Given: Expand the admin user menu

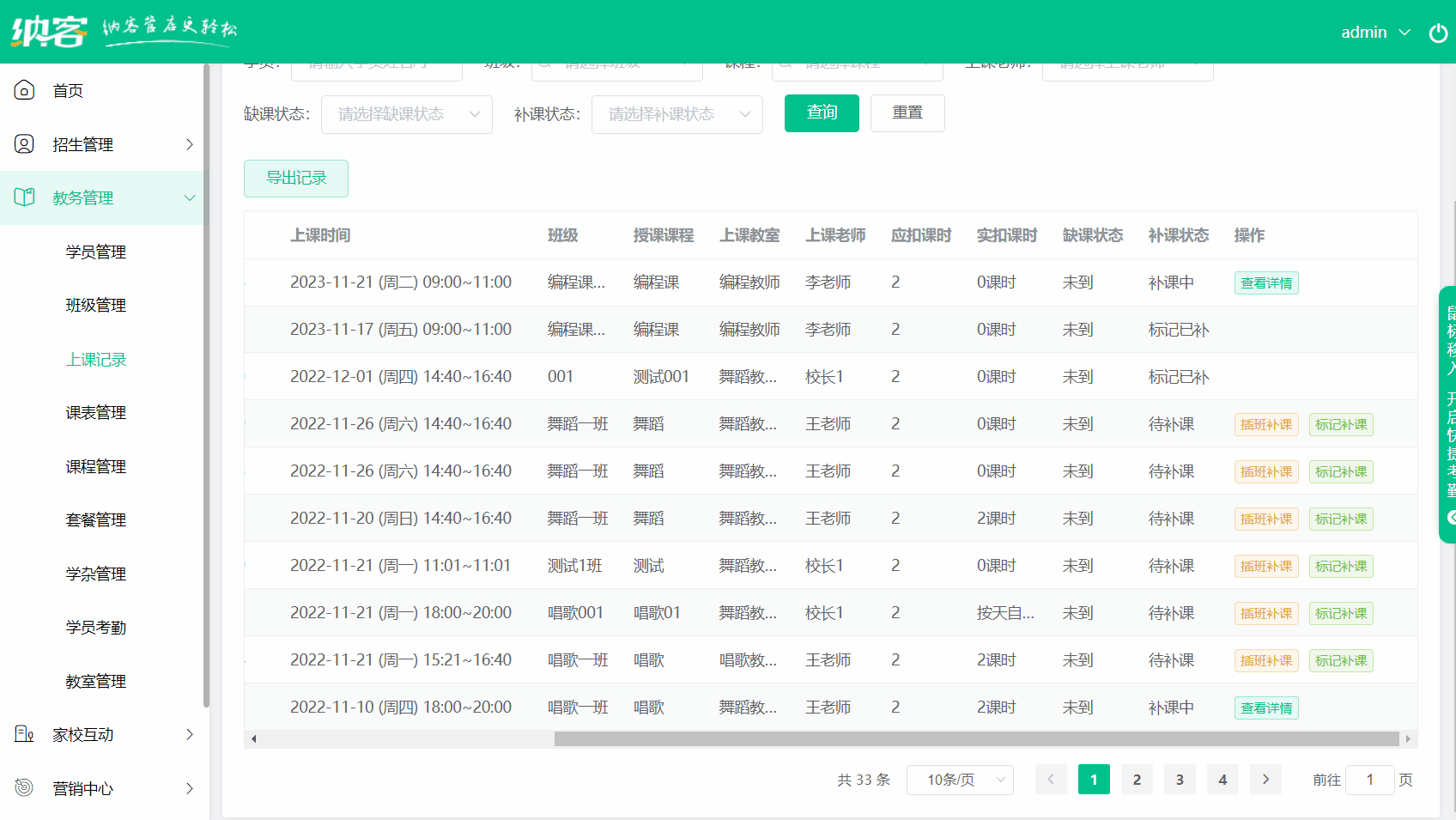Looking at the screenshot, I should 1375,33.
